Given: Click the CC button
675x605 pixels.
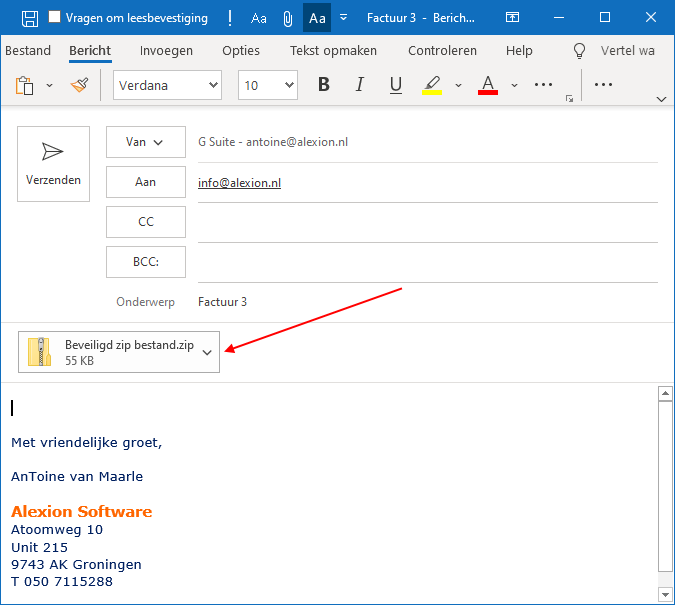Looking at the screenshot, I should tap(146, 222).
